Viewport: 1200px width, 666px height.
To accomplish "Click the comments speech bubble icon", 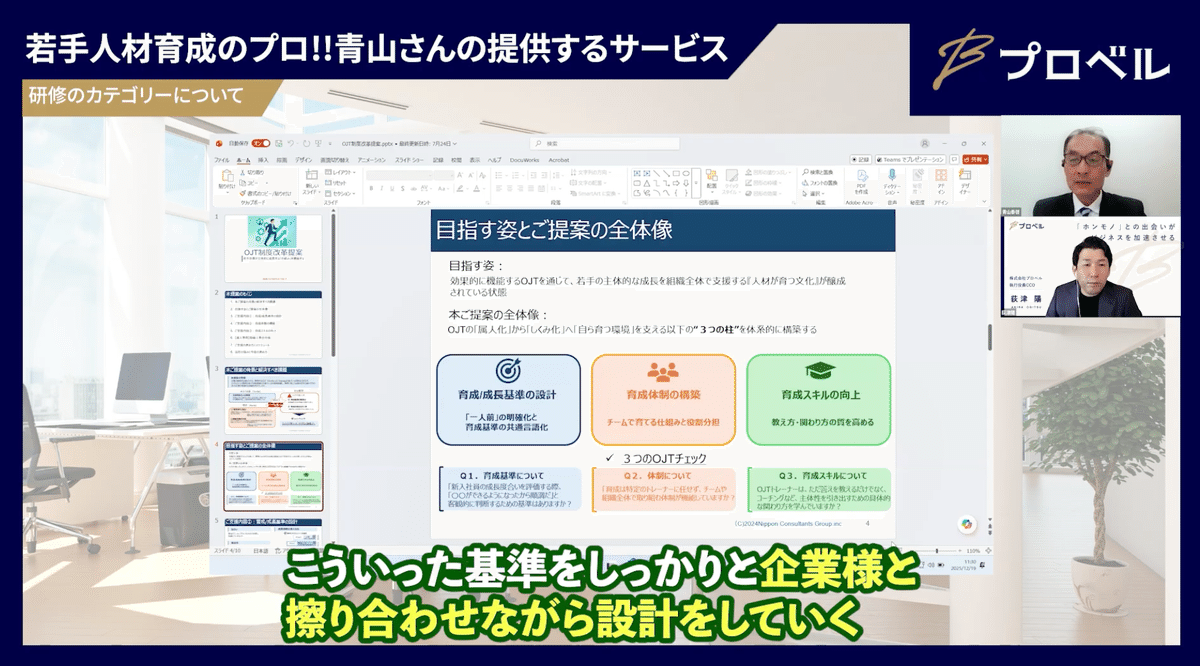I will 954,160.
